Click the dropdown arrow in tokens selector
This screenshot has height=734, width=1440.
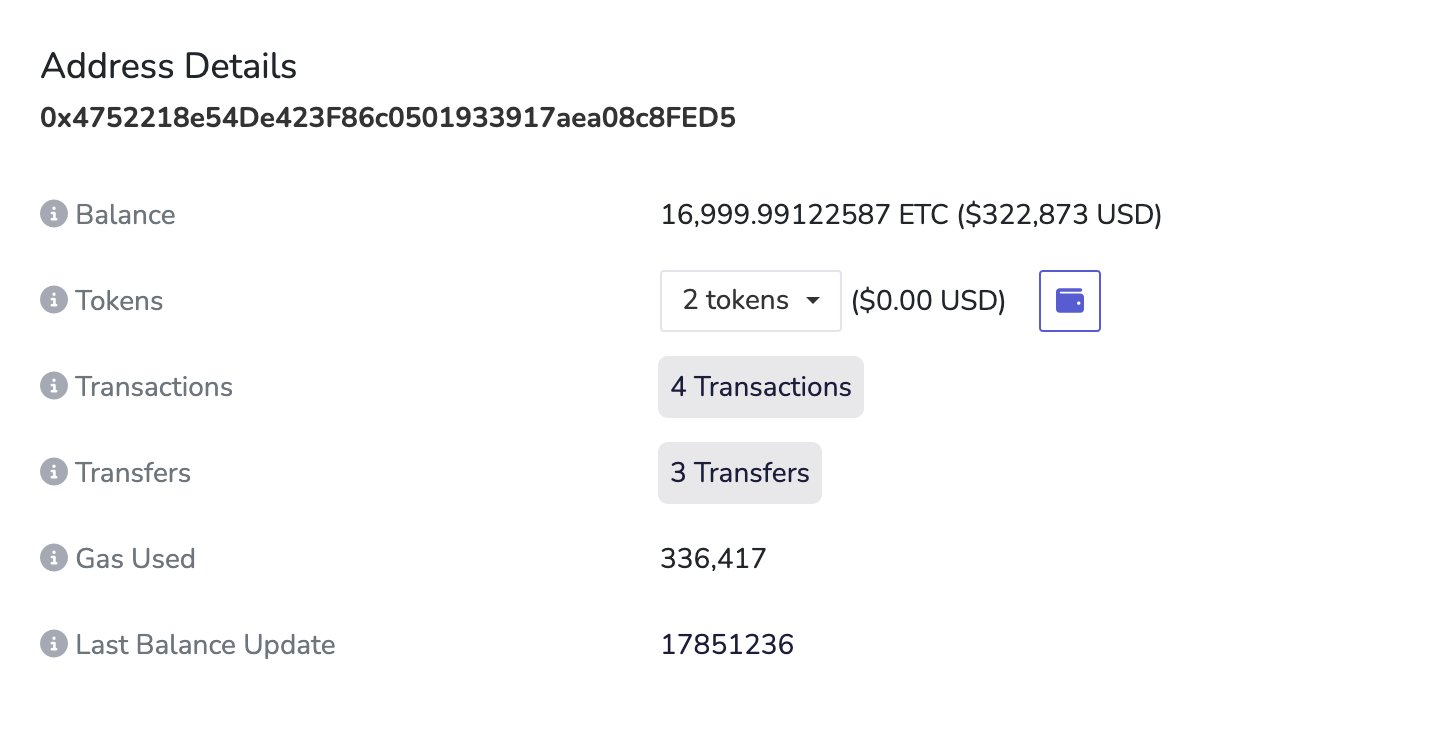click(813, 301)
